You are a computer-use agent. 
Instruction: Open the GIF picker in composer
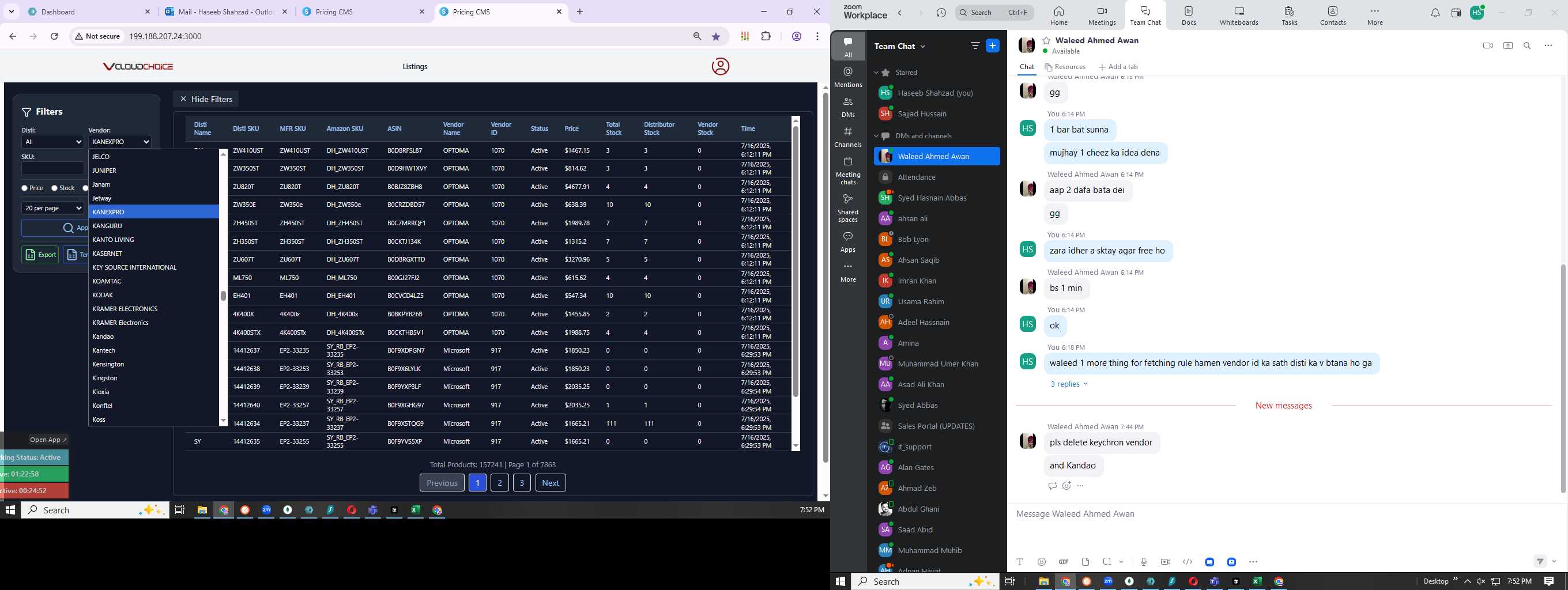(1064, 562)
